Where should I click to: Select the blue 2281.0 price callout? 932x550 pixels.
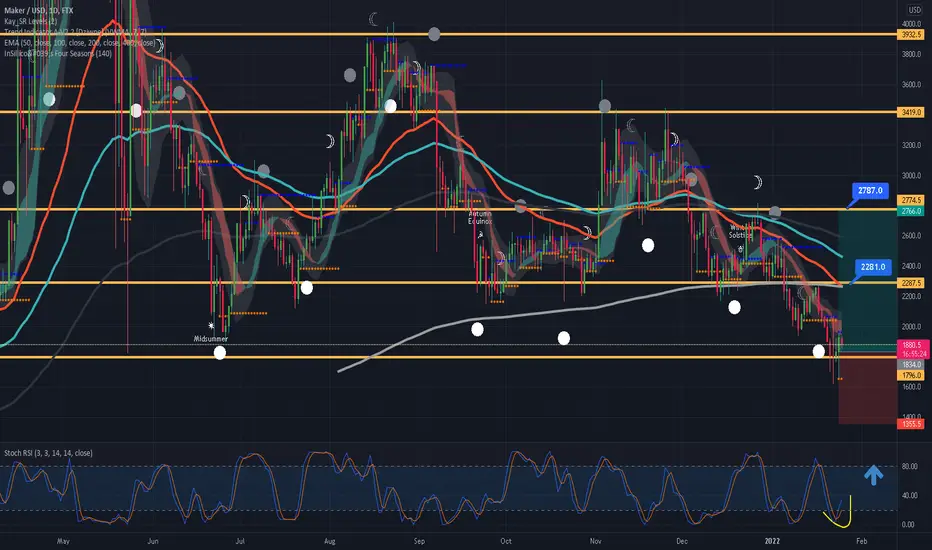(873, 267)
